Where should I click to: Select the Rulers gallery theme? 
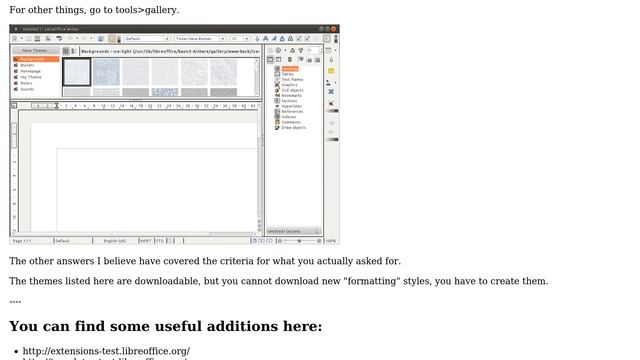click(27, 83)
